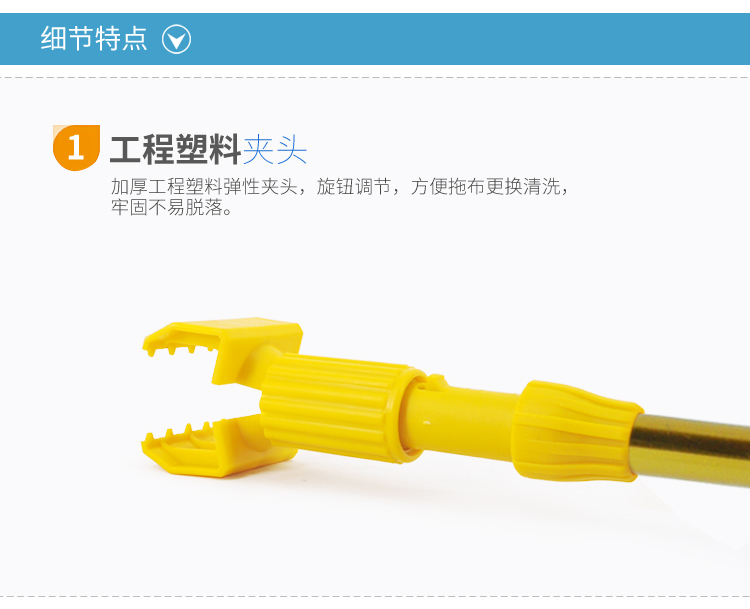This screenshot has width=750, height=609.
Task: Click the golden metal mop pole
Action: (x=690, y=450)
